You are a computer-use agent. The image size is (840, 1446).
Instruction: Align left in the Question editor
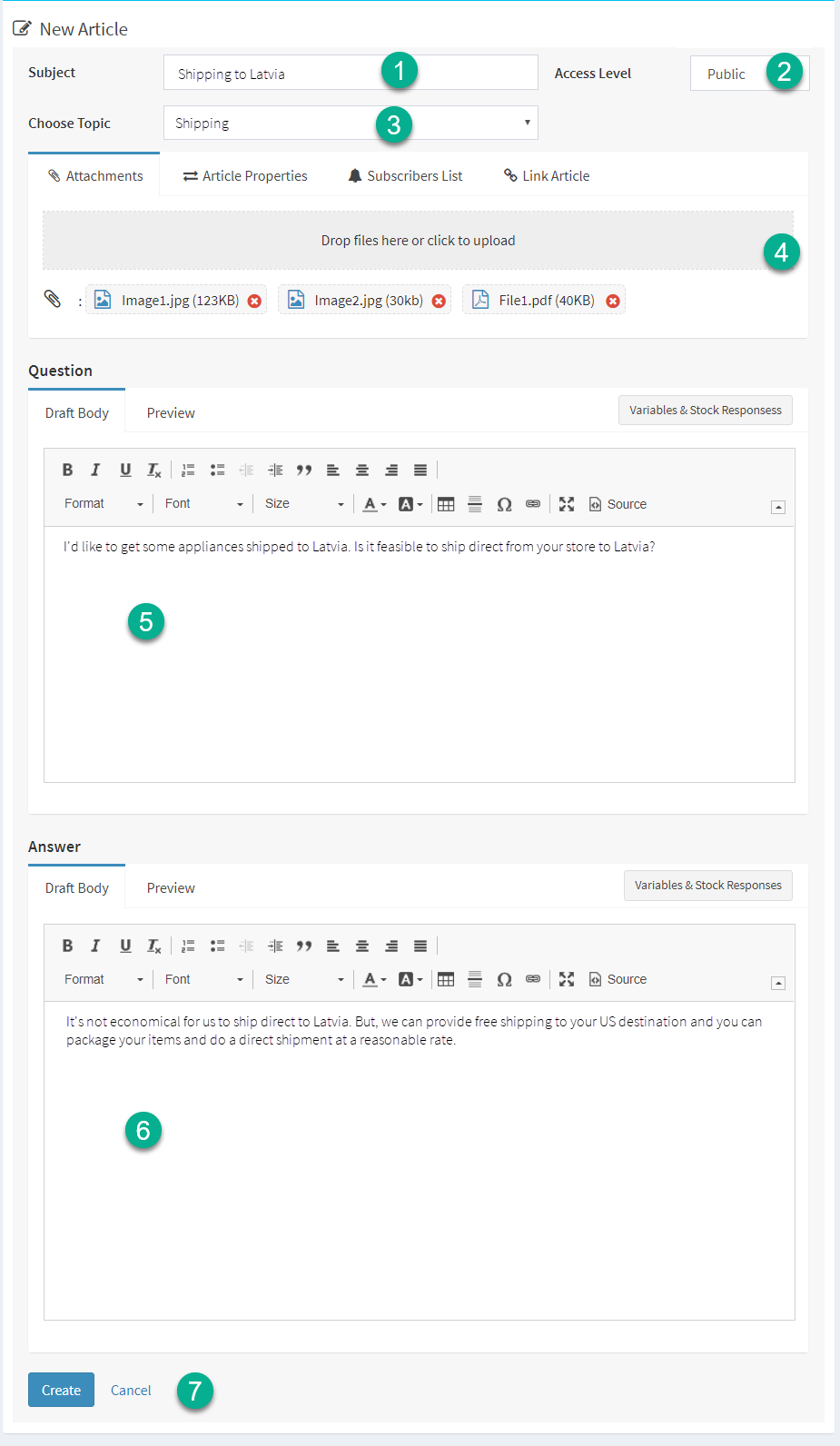pyautogui.click(x=333, y=470)
